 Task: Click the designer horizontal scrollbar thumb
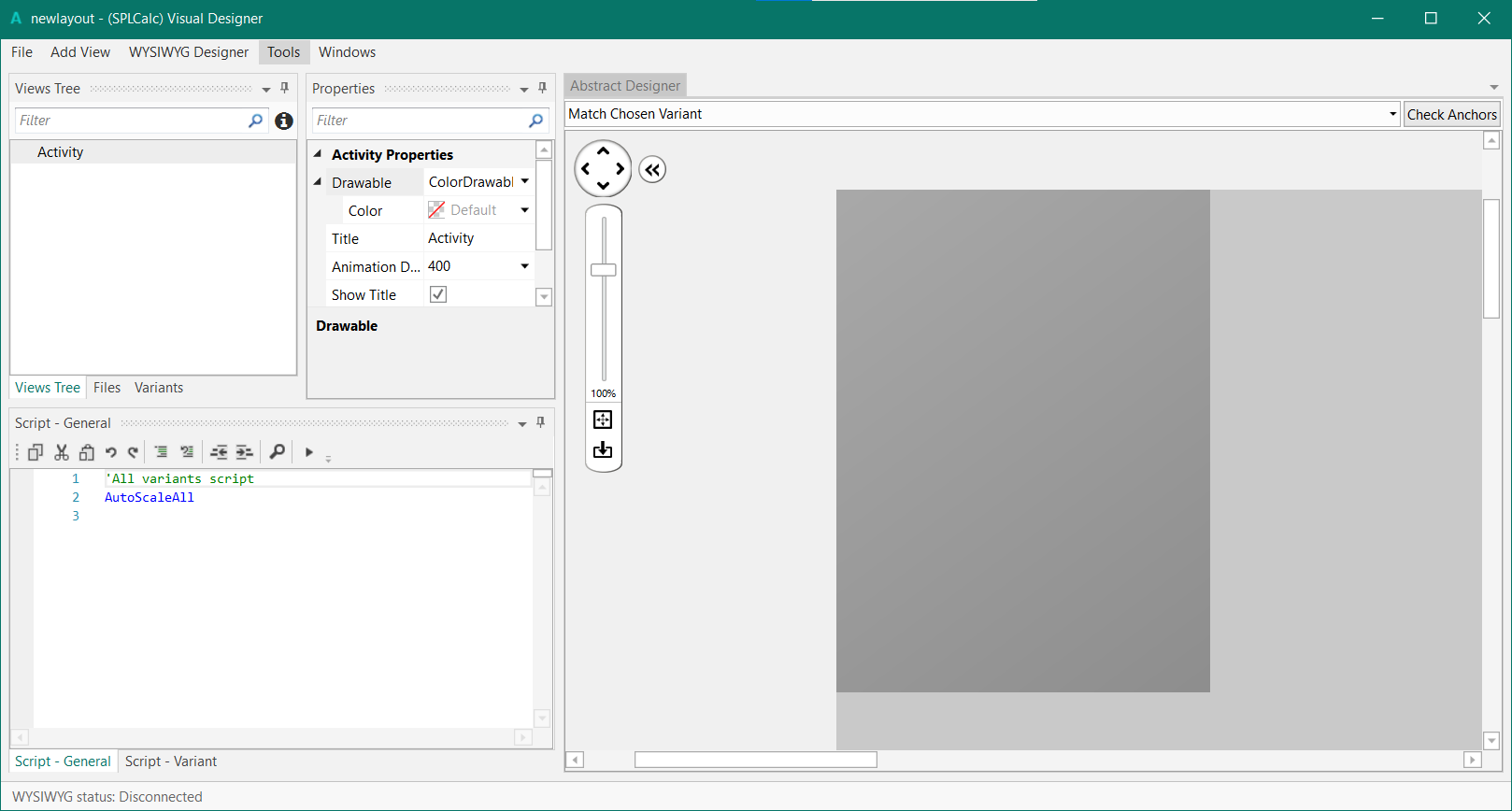coord(756,760)
